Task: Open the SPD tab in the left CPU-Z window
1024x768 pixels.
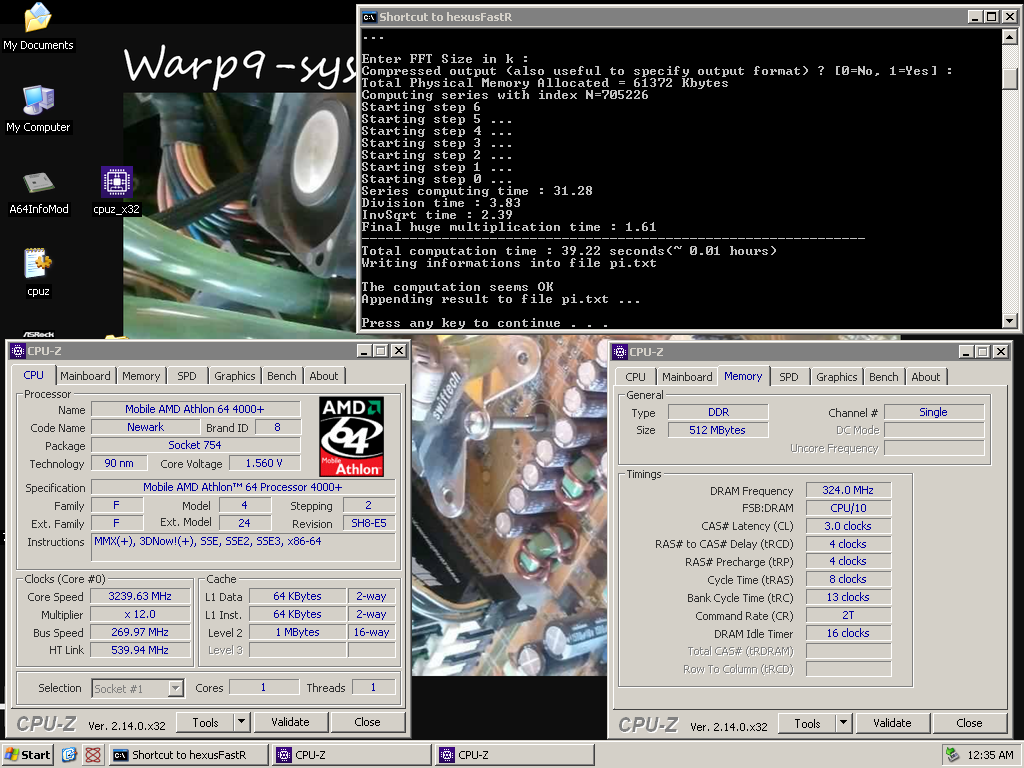Action: click(x=187, y=376)
